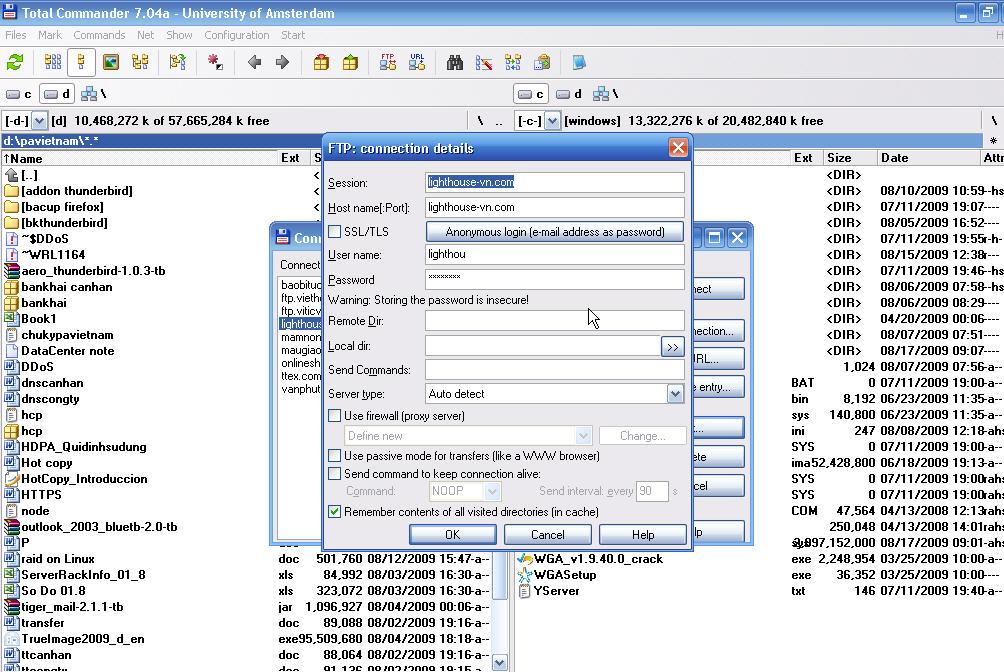Click the Pack files box icon

[x=321, y=62]
